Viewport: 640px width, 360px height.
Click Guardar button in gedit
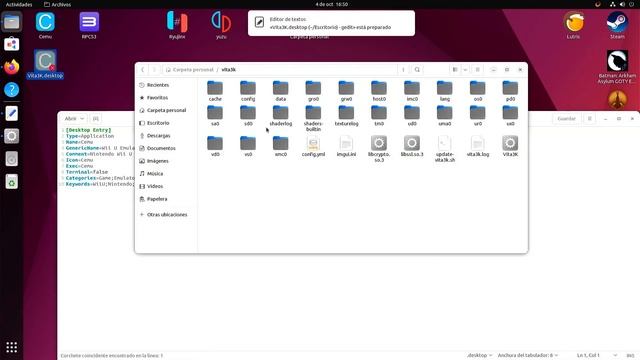(x=566, y=118)
